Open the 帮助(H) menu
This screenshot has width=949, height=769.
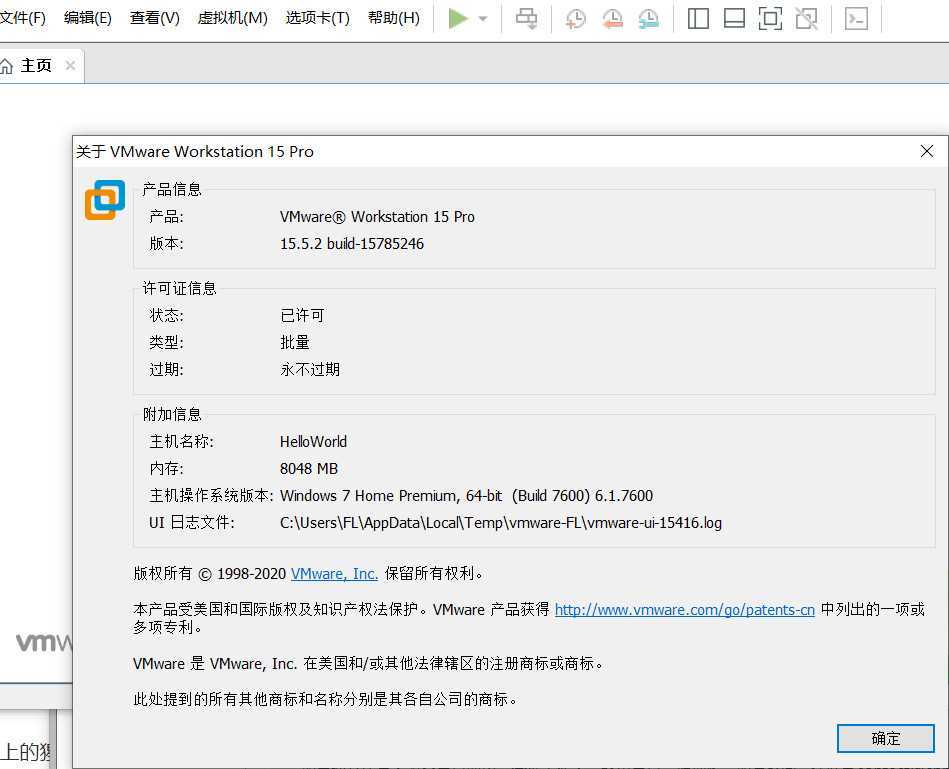(393, 18)
